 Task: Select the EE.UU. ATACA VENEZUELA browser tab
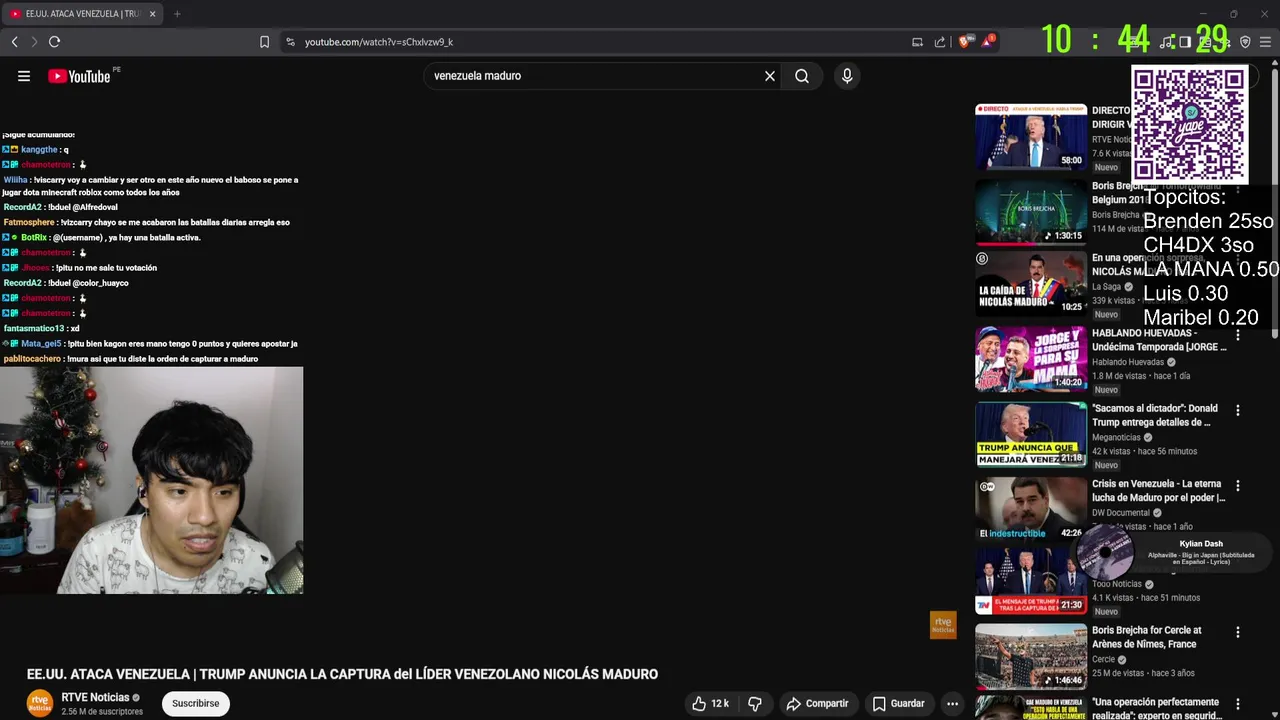click(82, 14)
